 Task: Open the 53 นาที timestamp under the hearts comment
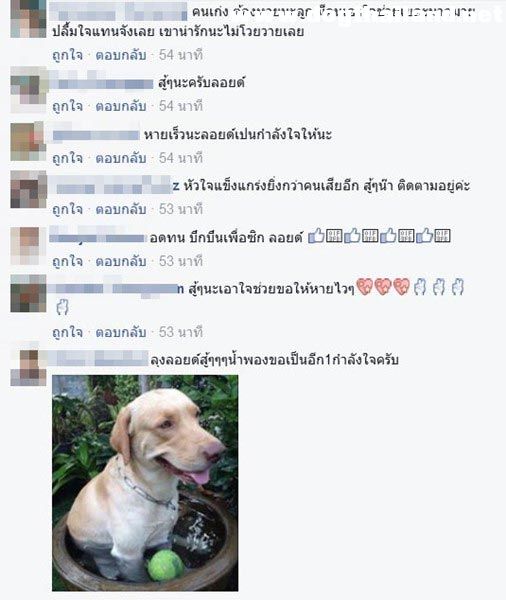click(181, 332)
